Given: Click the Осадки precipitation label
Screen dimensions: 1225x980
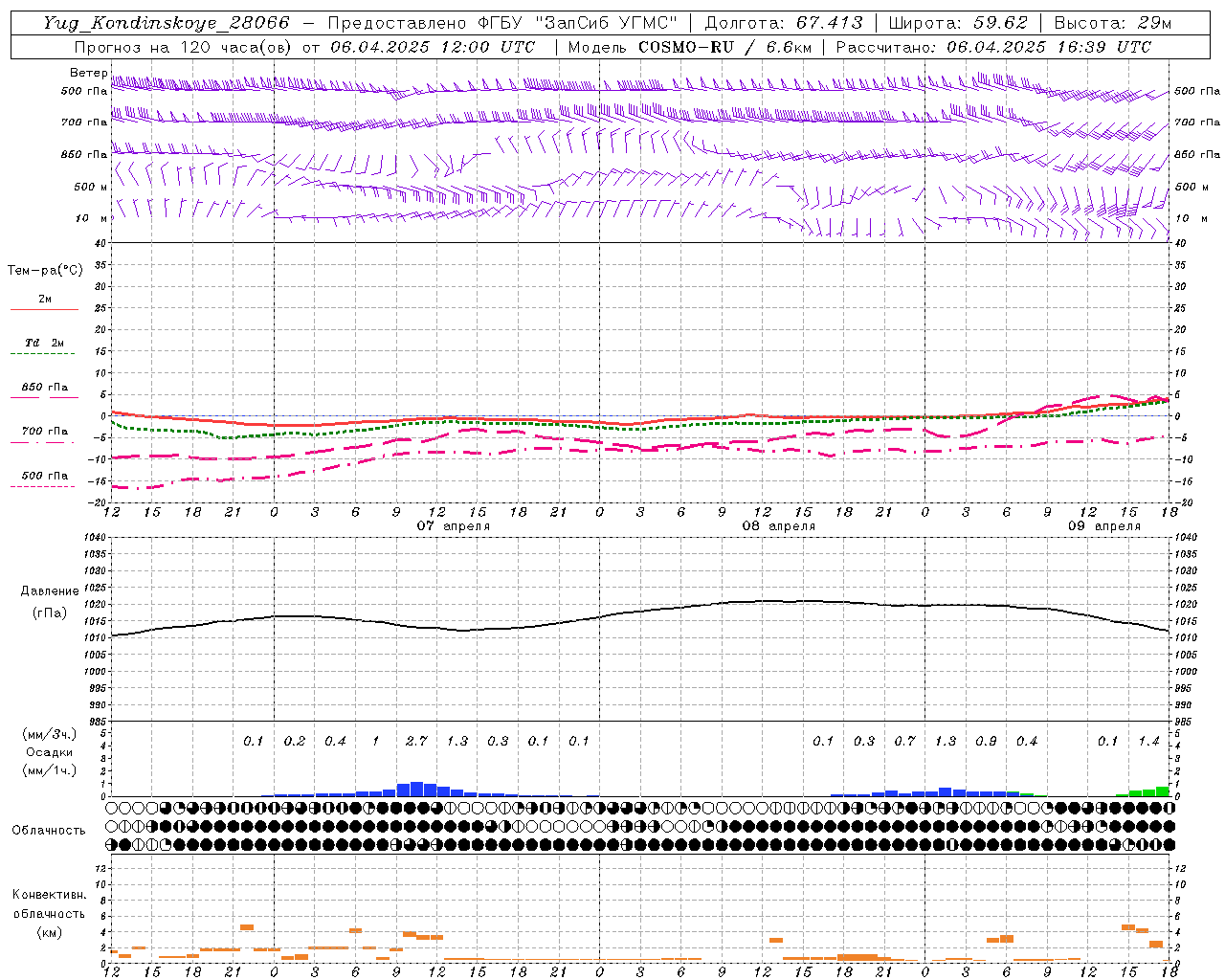Looking at the screenshot, I should click(50, 752).
